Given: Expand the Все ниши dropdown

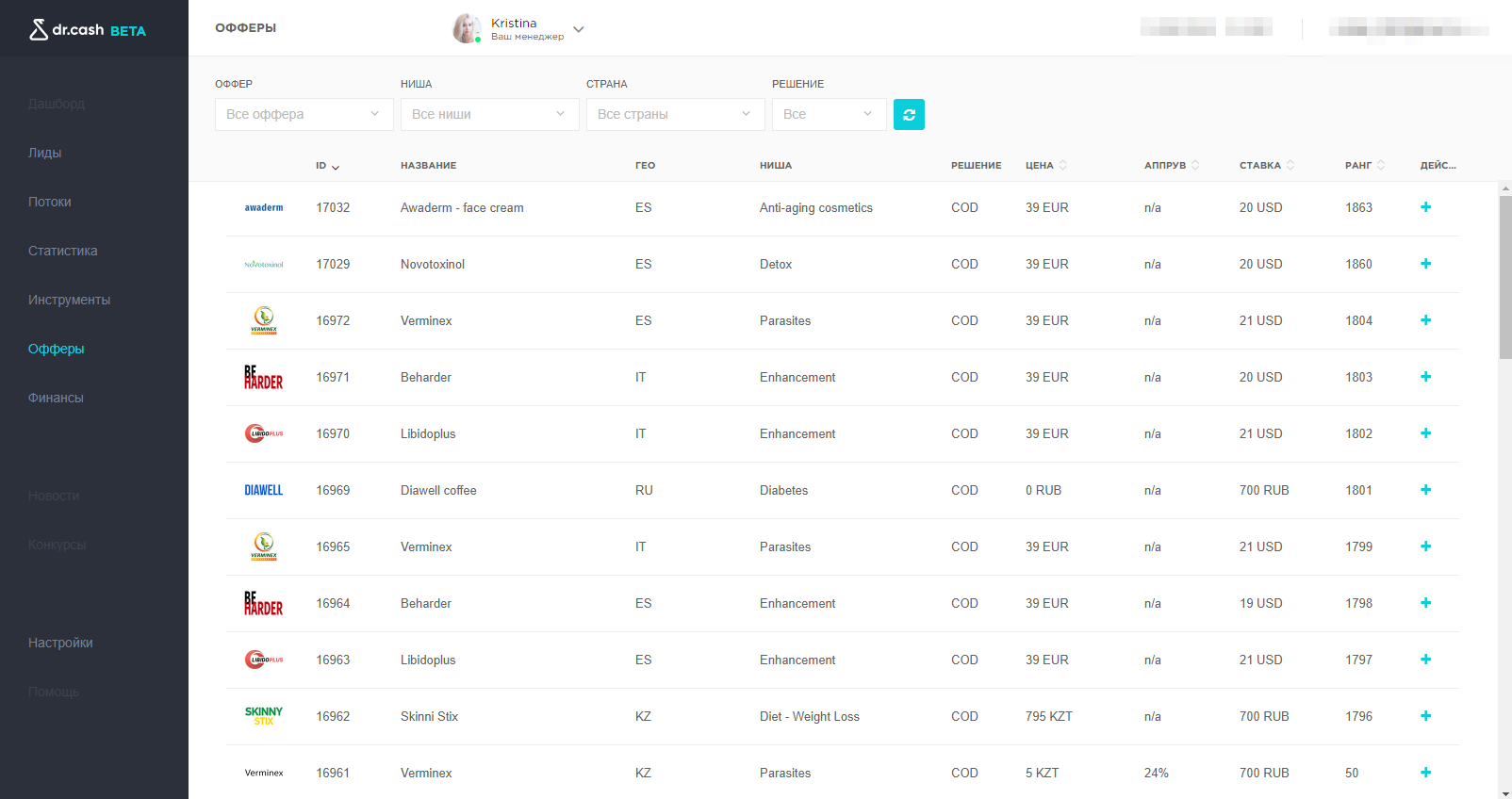Looking at the screenshot, I should [x=489, y=115].
